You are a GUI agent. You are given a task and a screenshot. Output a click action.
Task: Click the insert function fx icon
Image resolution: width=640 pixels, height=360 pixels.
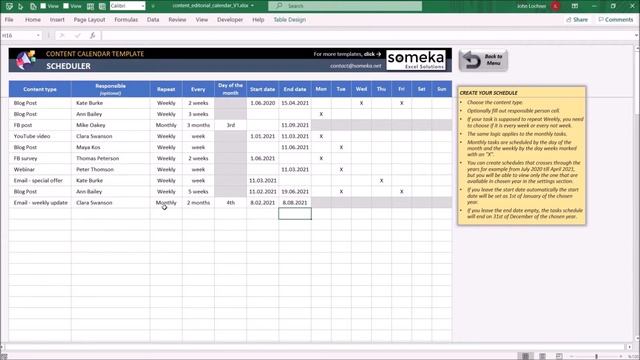point(93,36)
